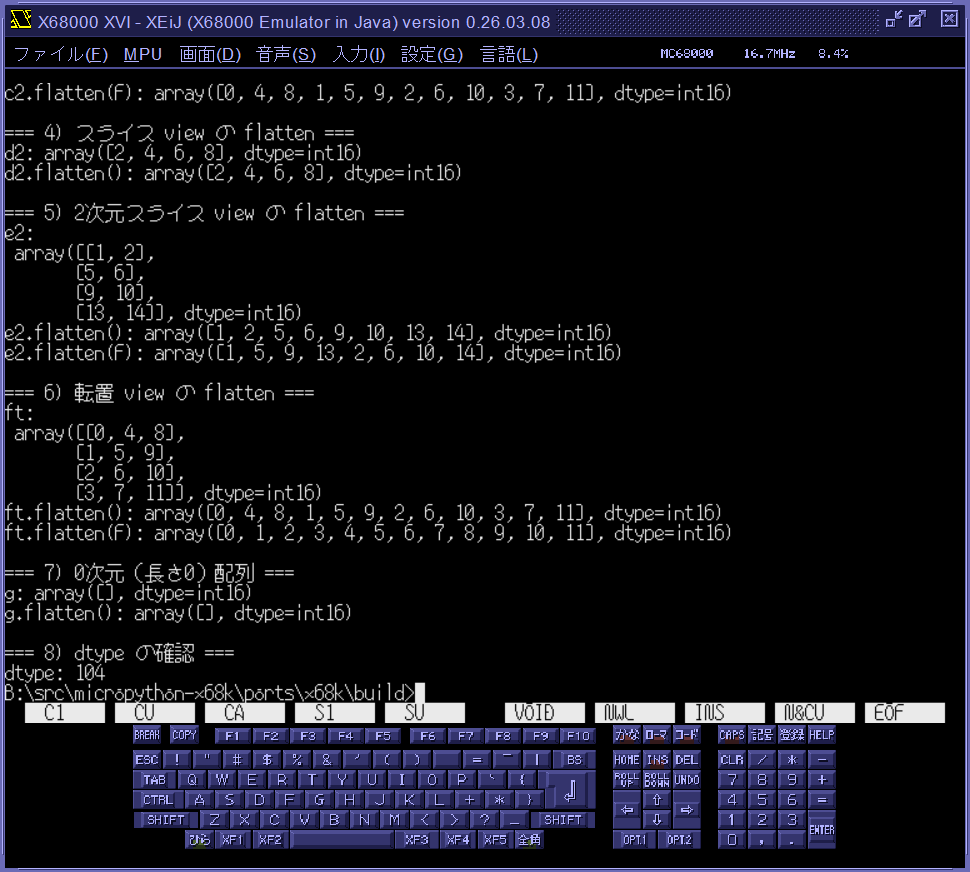Viewport: 970px width, 872px height.
Task: Tap the space bar on virtual keyboard
Action: (x=342, y=840)
